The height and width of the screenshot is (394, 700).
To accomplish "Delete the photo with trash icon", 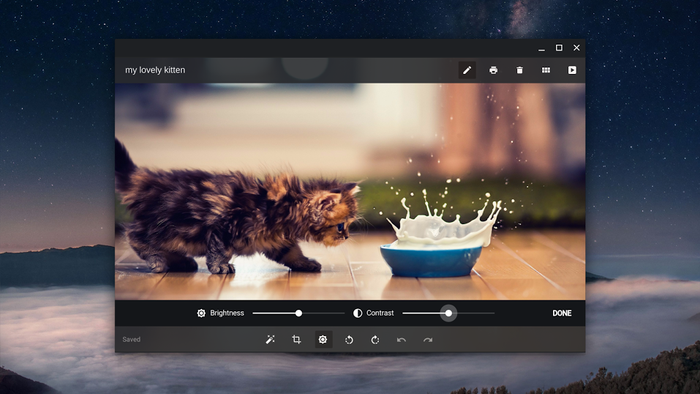I will [x=520, y=70].
